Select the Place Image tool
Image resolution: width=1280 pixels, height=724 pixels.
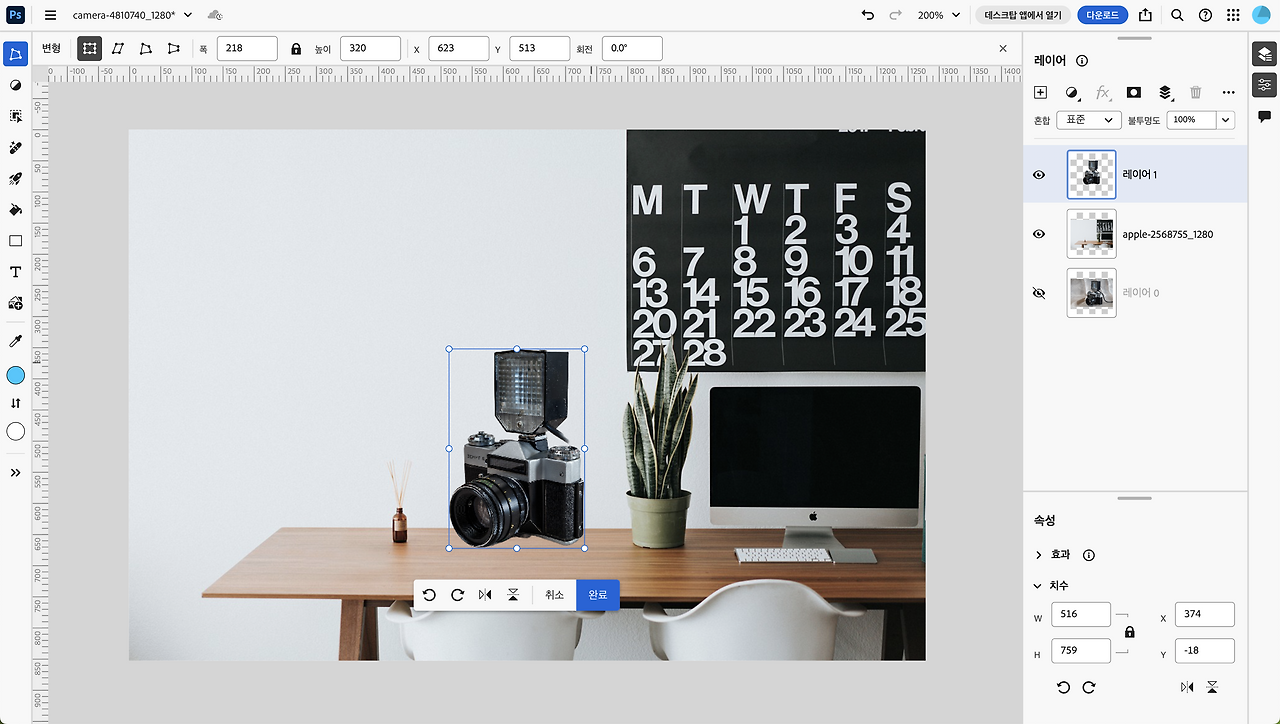16,303
